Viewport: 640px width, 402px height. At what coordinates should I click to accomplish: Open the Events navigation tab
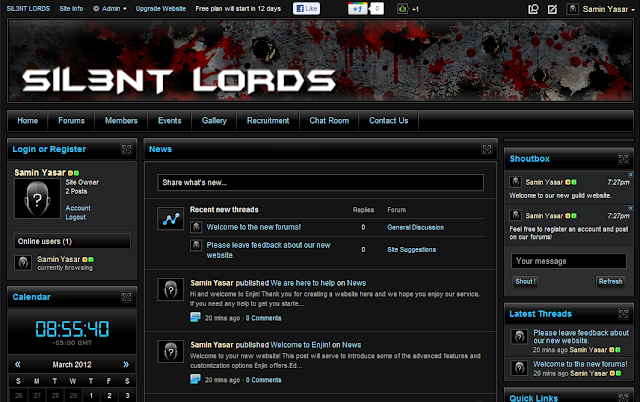169,121
